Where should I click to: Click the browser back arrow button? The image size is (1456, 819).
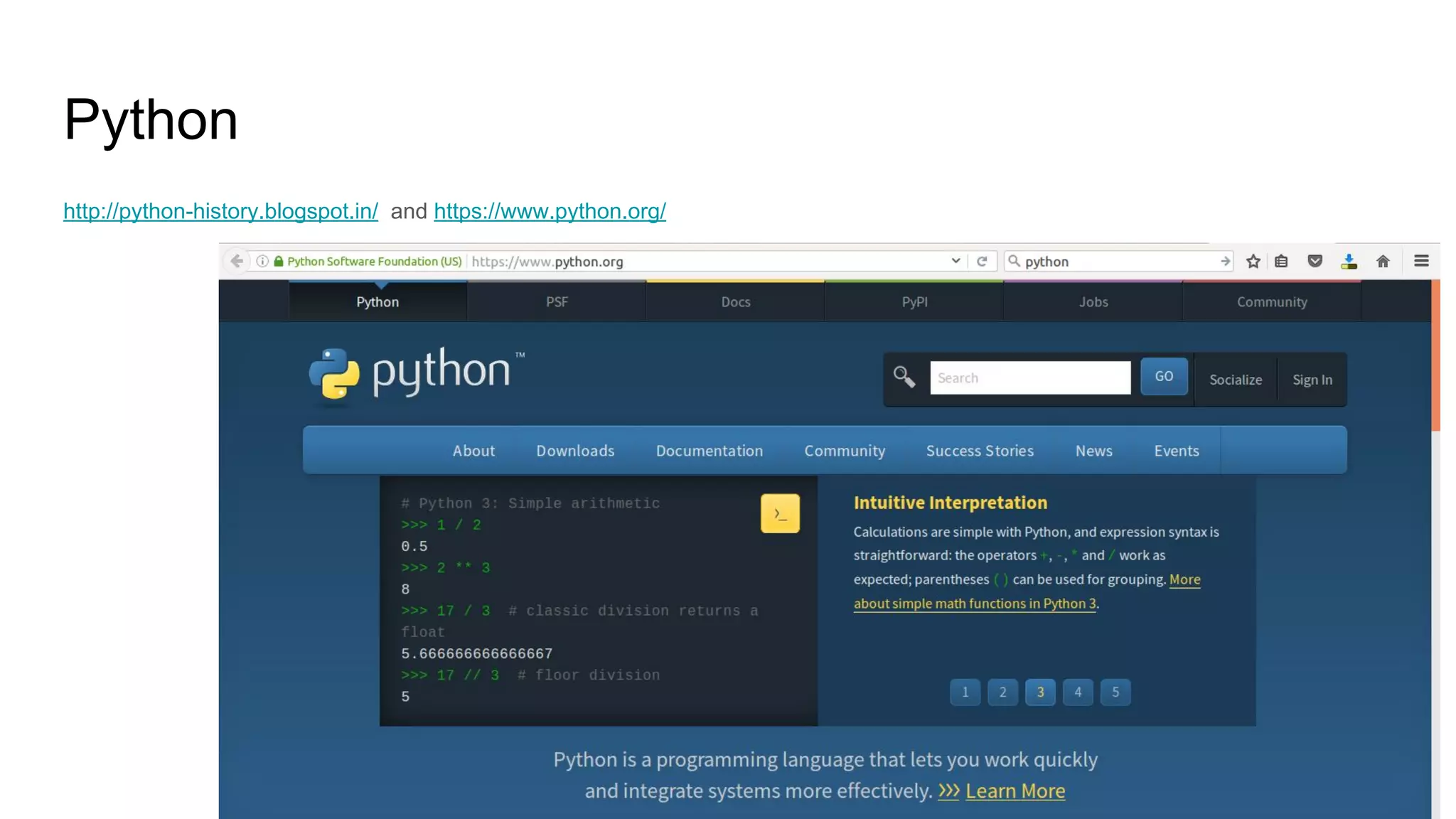point(237,262)
